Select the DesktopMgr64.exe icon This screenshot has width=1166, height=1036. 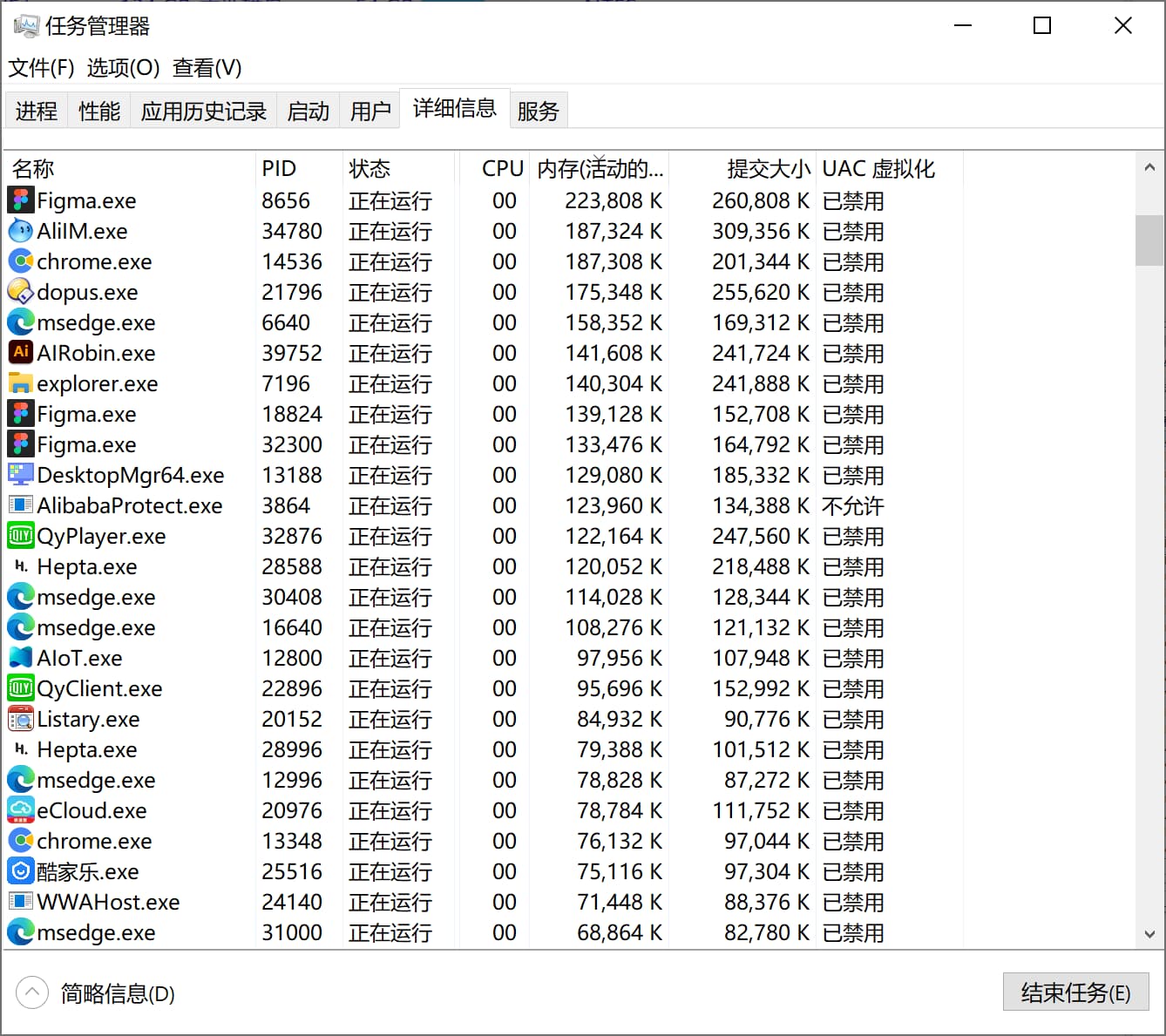point(20,475)
